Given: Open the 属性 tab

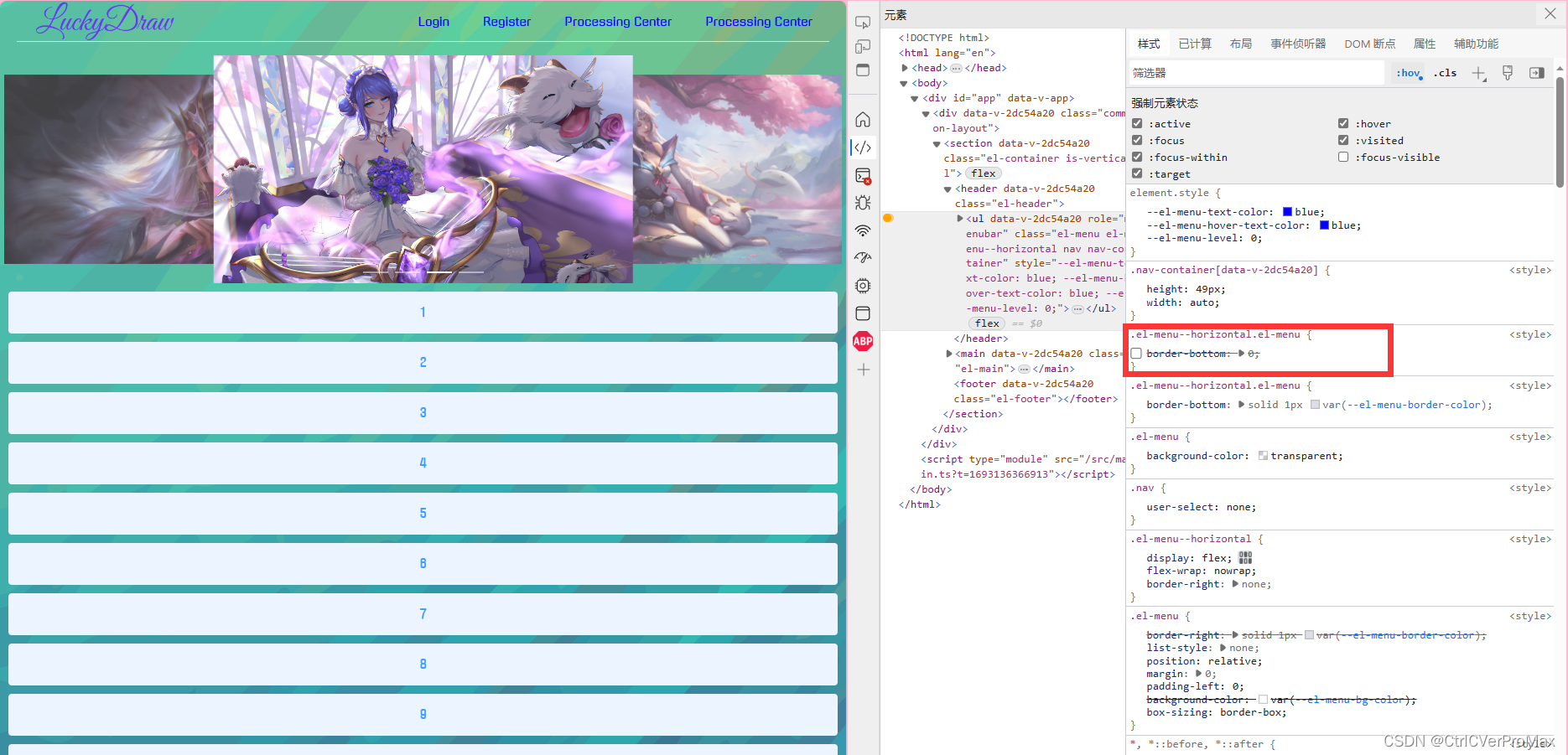Looking at the screenshot, I should pos(1425,44).
